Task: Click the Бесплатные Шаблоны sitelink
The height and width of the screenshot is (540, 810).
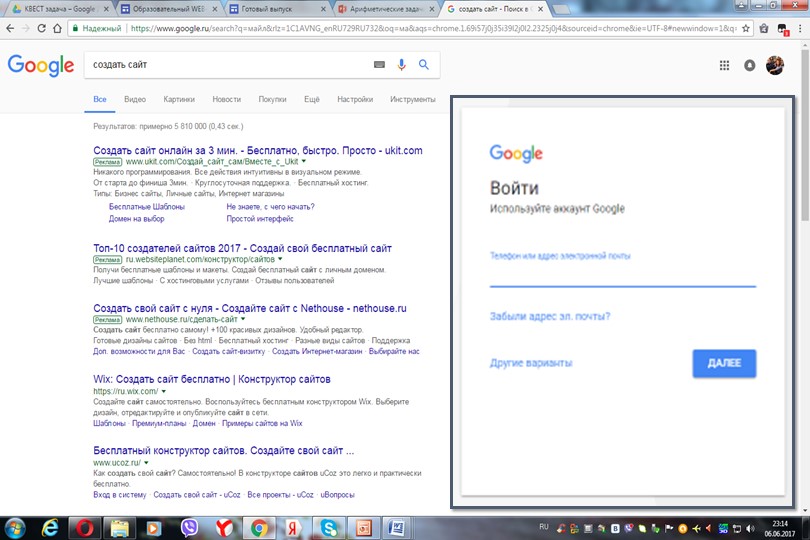Action: pyautogui.click(x=147, y=207)
